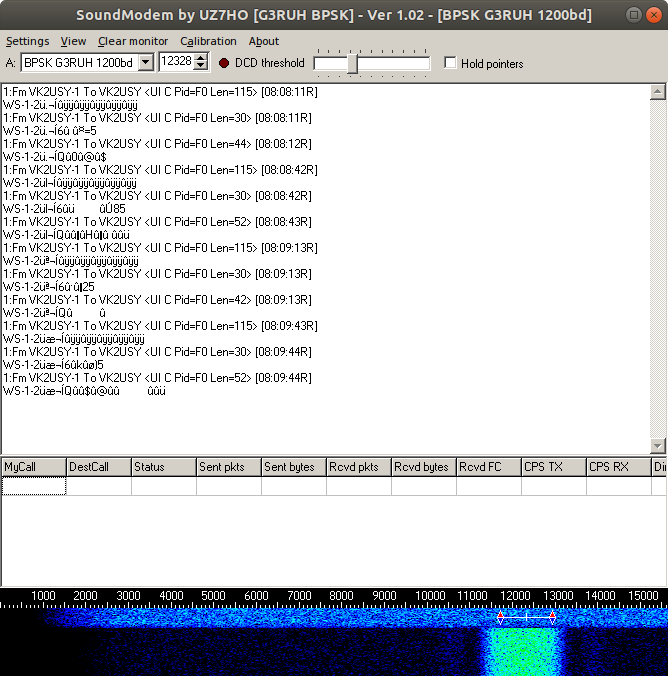Click the 12000 label on frequency scale
Screen dimensions: 668x676
[515, 596]
